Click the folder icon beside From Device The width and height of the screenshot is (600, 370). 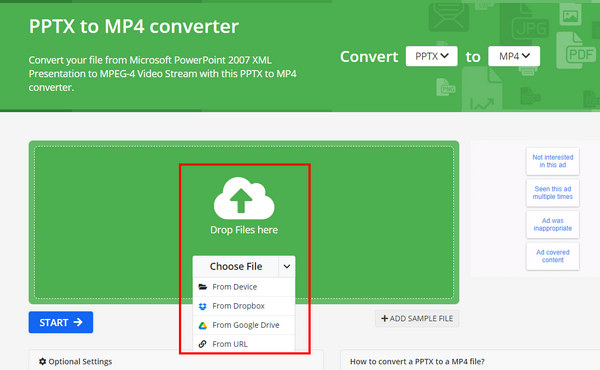tap(203, 287)
